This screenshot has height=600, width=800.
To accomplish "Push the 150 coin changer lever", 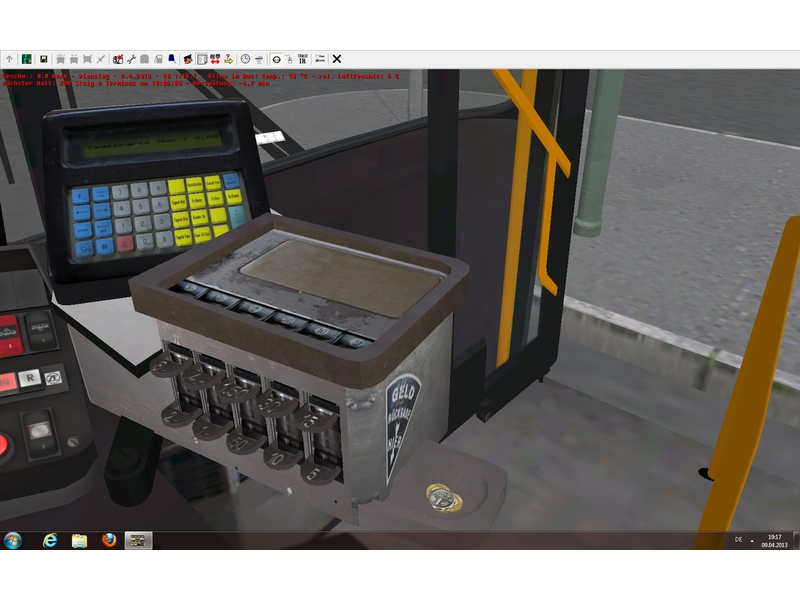I will click(239, 390).
